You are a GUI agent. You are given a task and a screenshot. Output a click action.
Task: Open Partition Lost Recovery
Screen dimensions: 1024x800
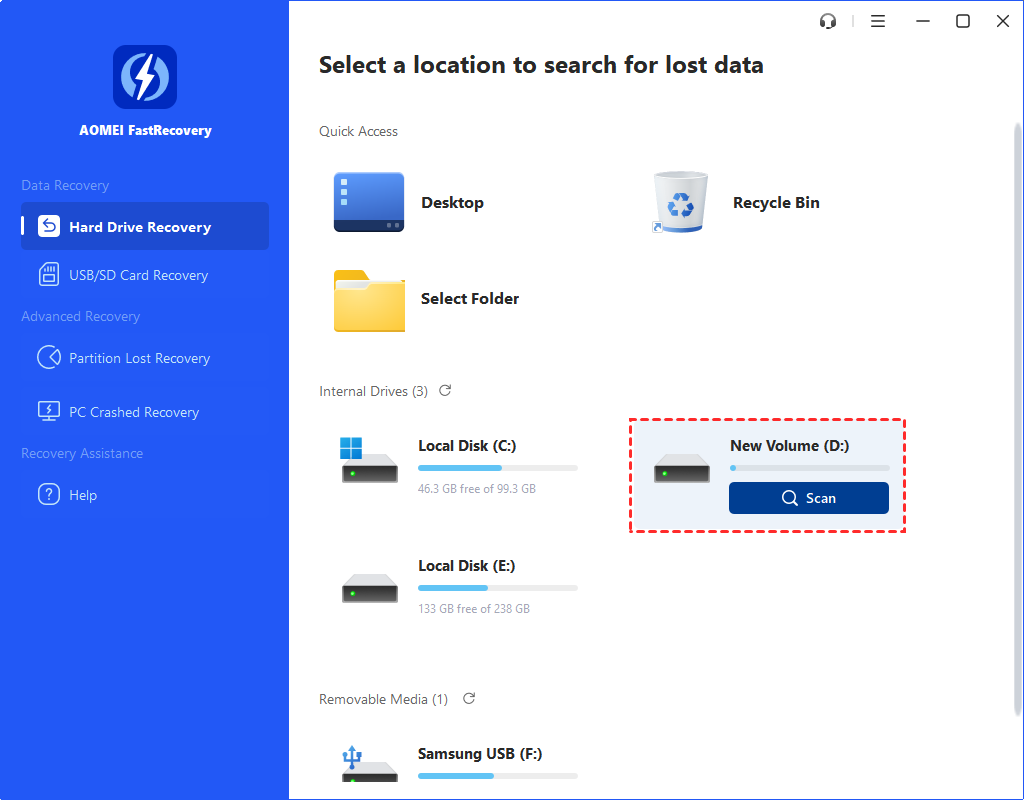[x=144, y=358]
